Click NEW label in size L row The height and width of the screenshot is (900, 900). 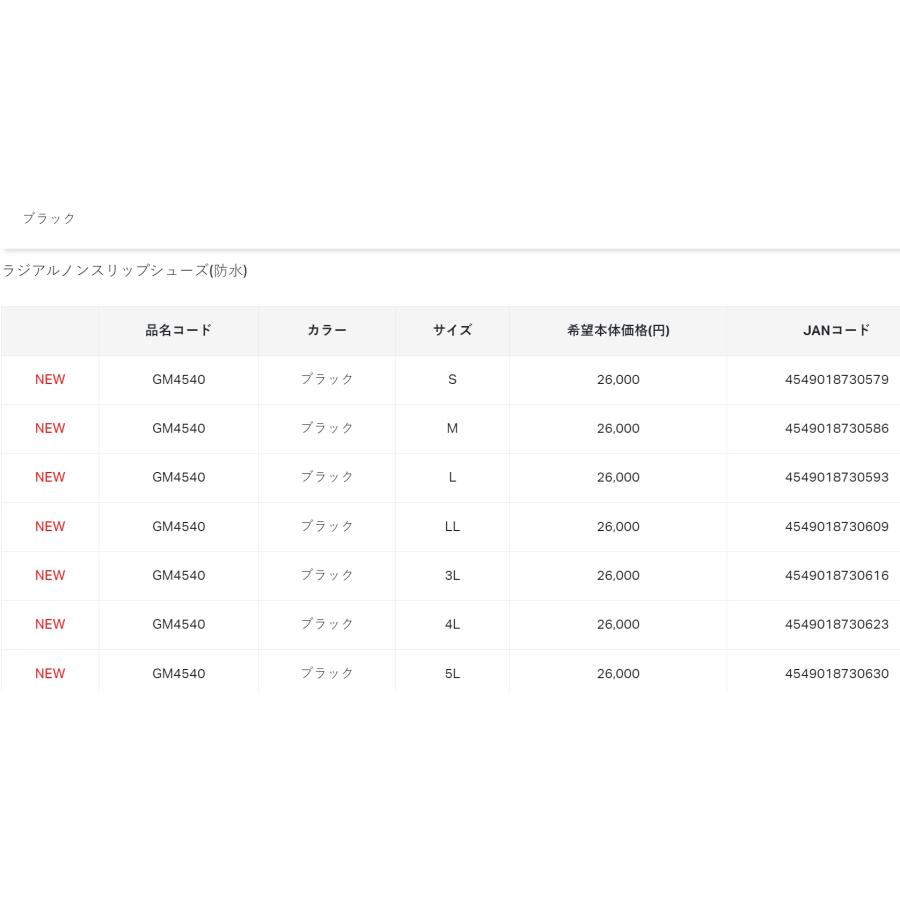point(50,477)
